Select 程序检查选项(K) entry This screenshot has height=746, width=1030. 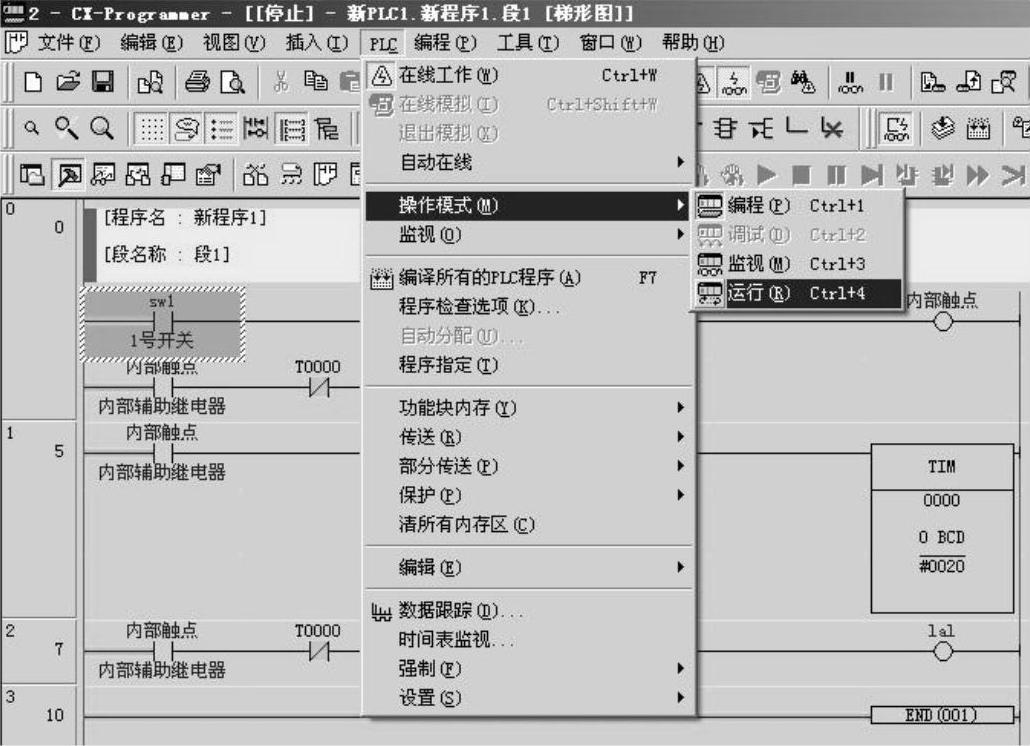(x=529, y=307)
